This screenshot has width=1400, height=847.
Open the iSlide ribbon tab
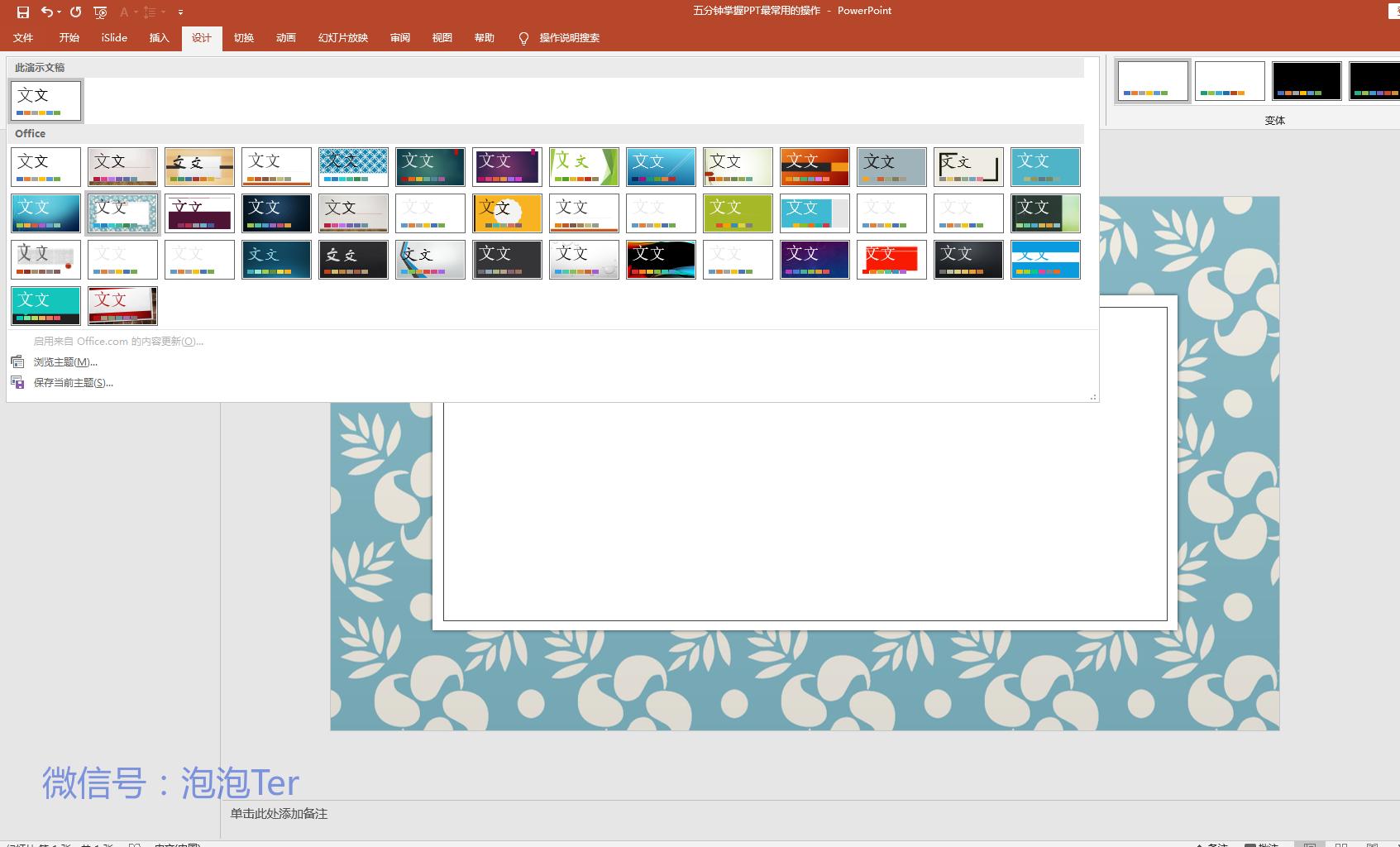[x=114, y=38]
